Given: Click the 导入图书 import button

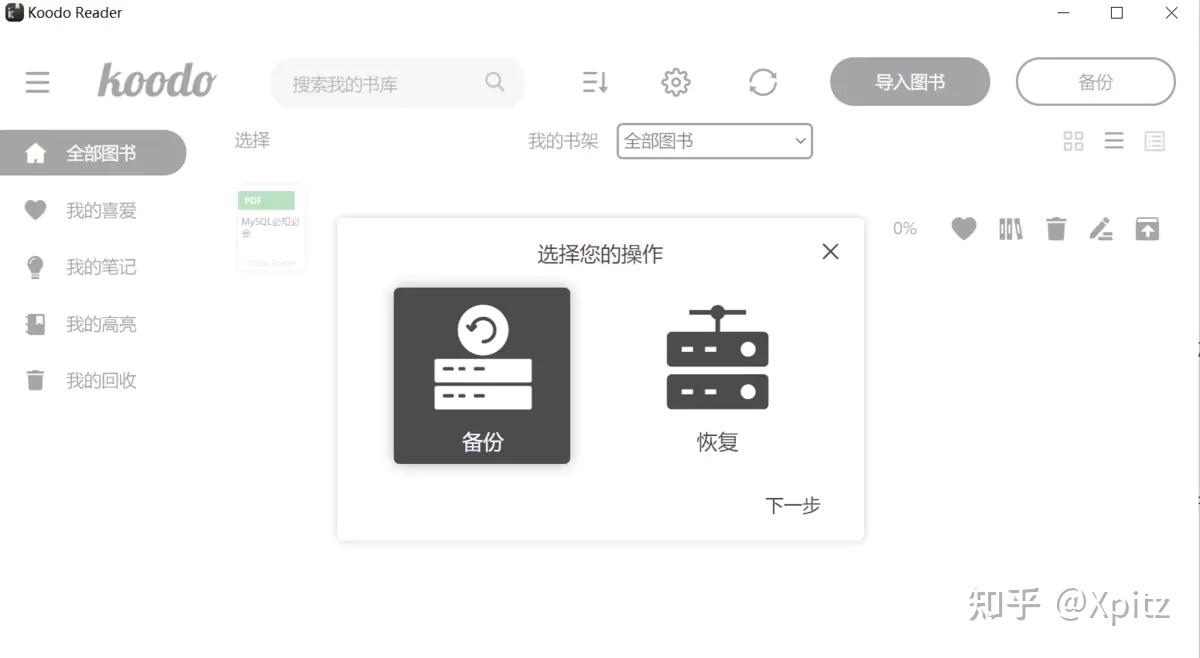Looking at the screenshot, I should pos(908,82).
